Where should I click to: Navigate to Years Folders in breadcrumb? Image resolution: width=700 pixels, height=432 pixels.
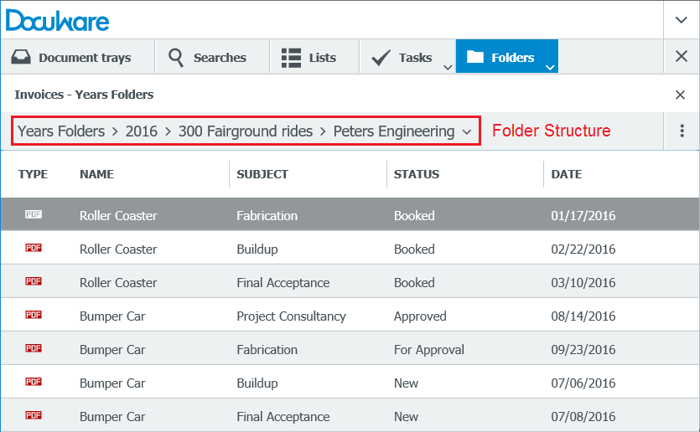click(x=62, y=131)
